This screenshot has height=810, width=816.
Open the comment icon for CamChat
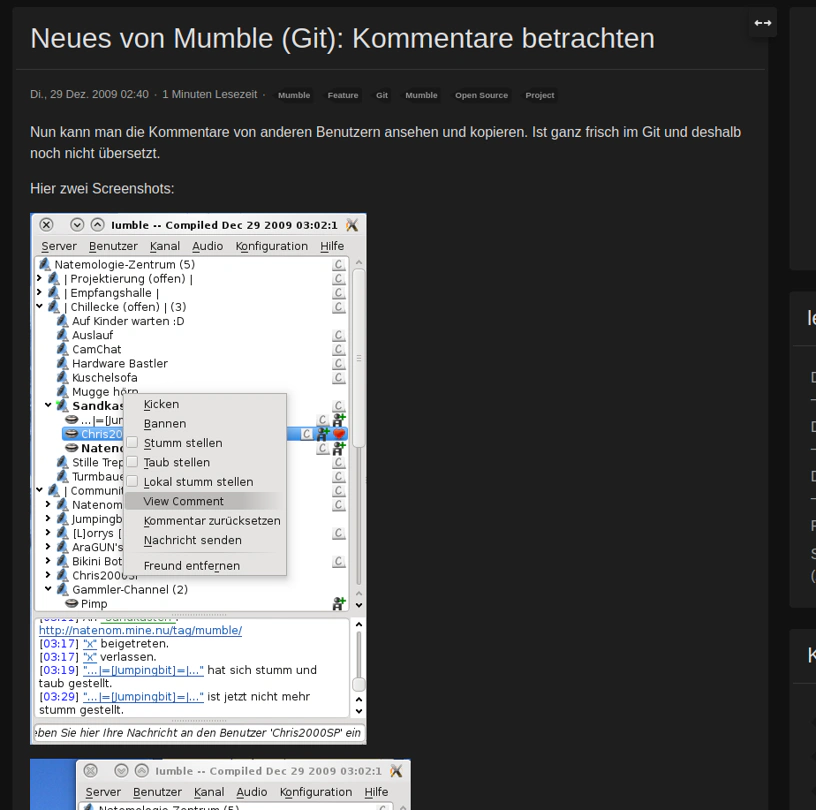point(339,349)
